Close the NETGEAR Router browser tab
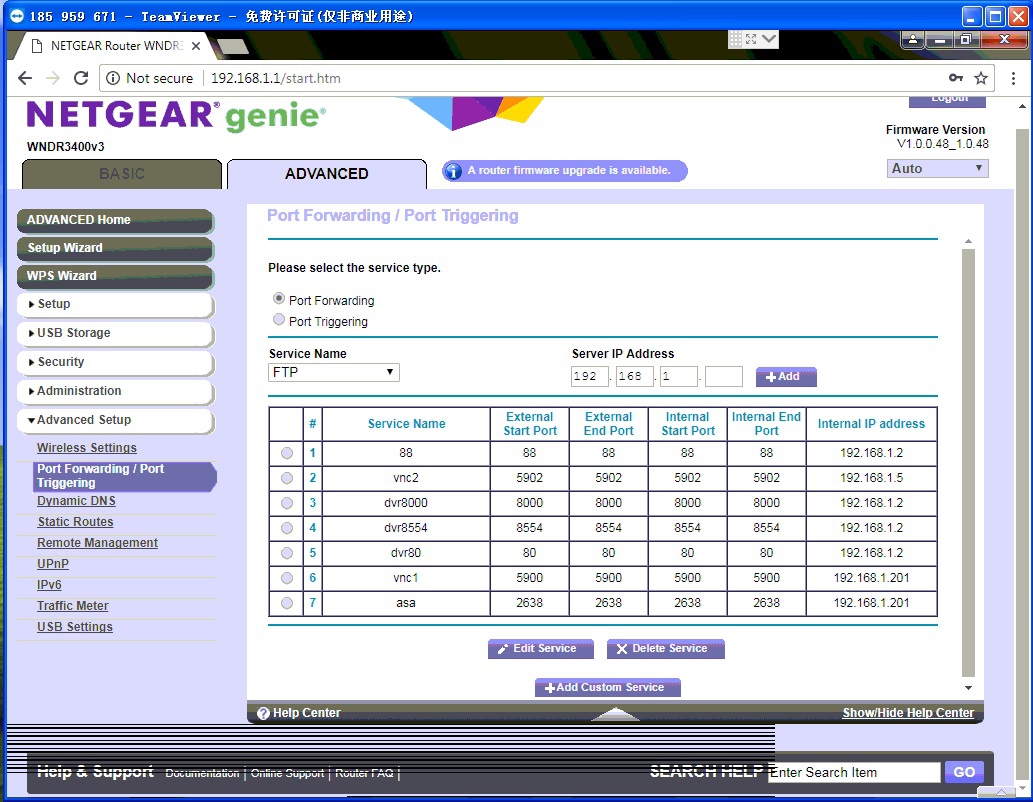This screenshot has height=802, width=1033. point(196,46)
